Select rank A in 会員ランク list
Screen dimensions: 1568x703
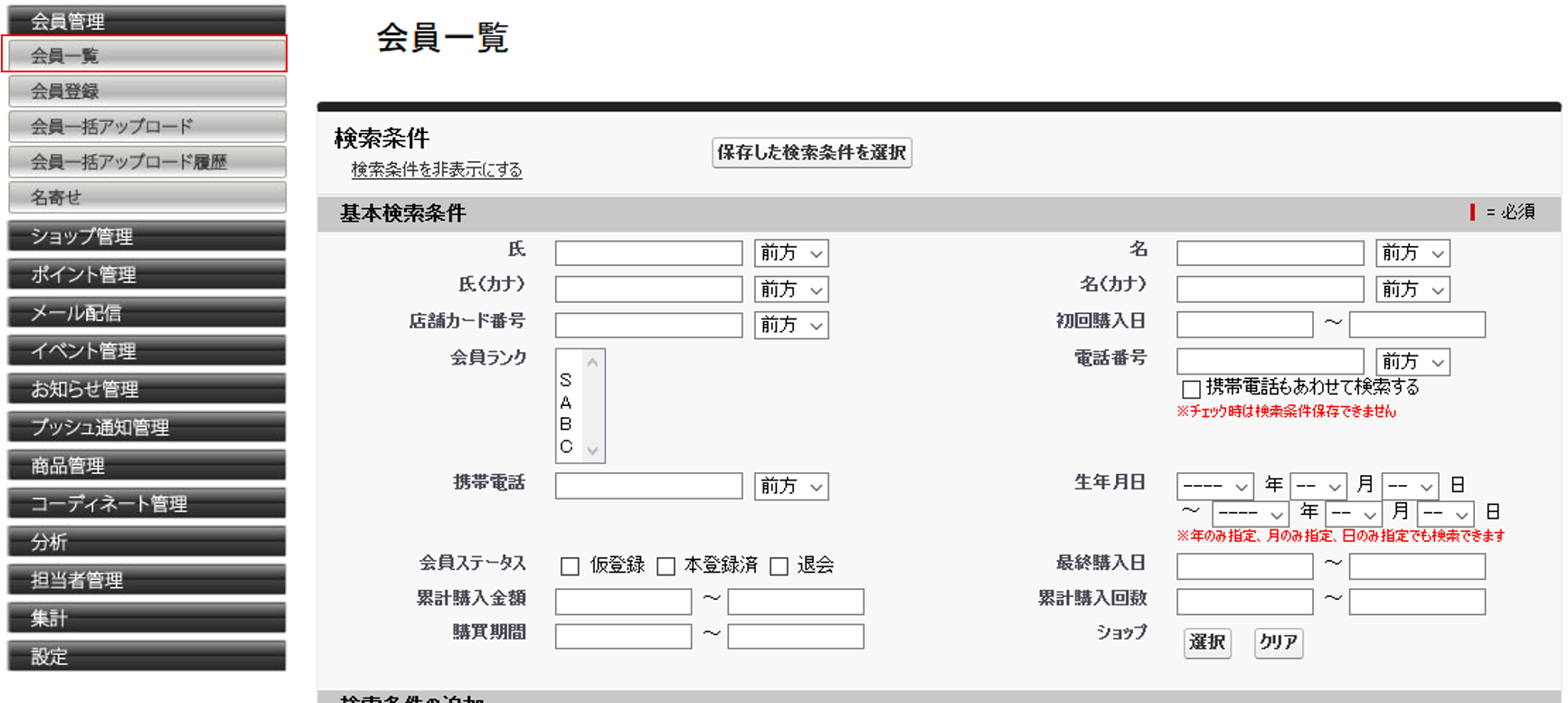pyautogui.click(x=566, y=403)
